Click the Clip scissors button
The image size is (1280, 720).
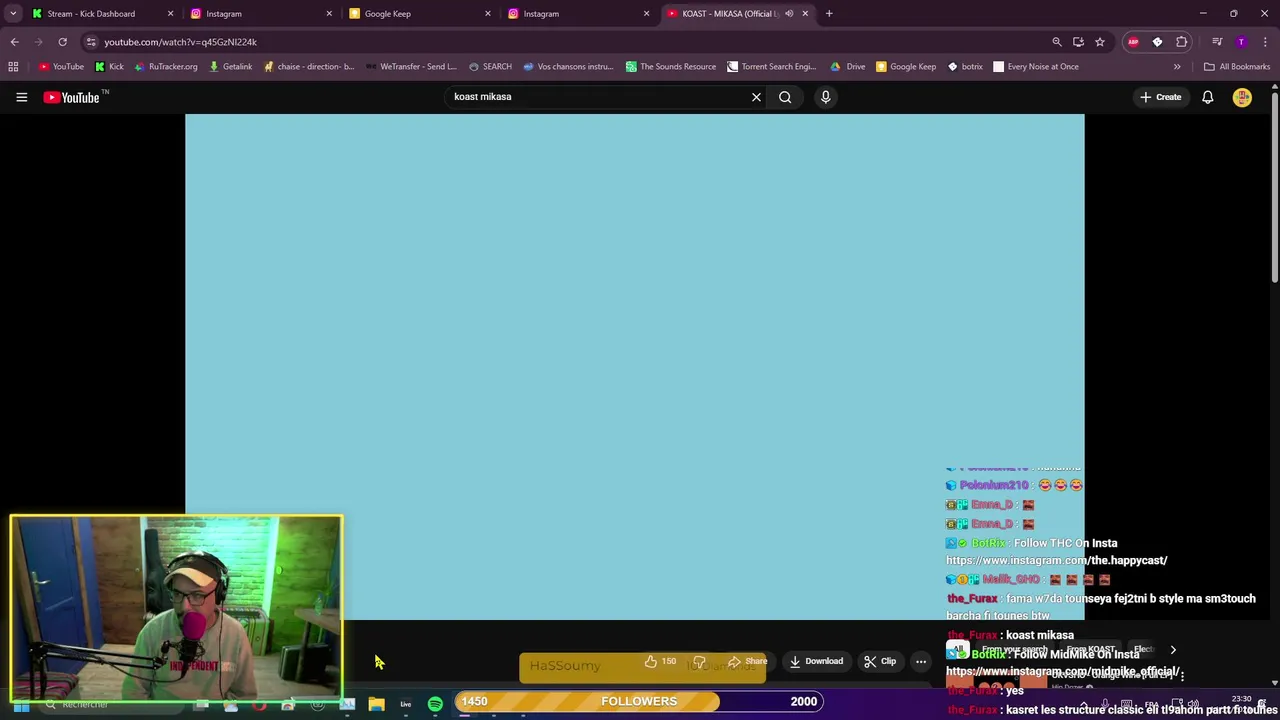[880, 661]
